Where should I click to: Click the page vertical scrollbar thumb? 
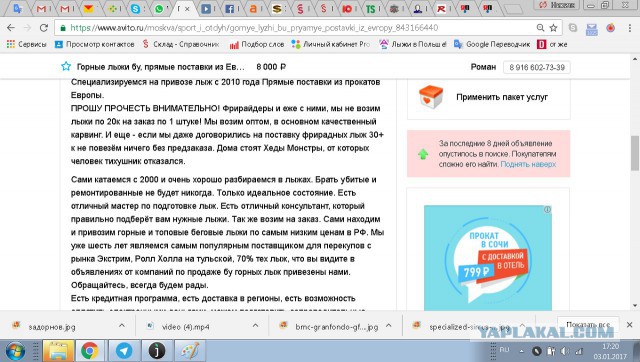(635, 153)
